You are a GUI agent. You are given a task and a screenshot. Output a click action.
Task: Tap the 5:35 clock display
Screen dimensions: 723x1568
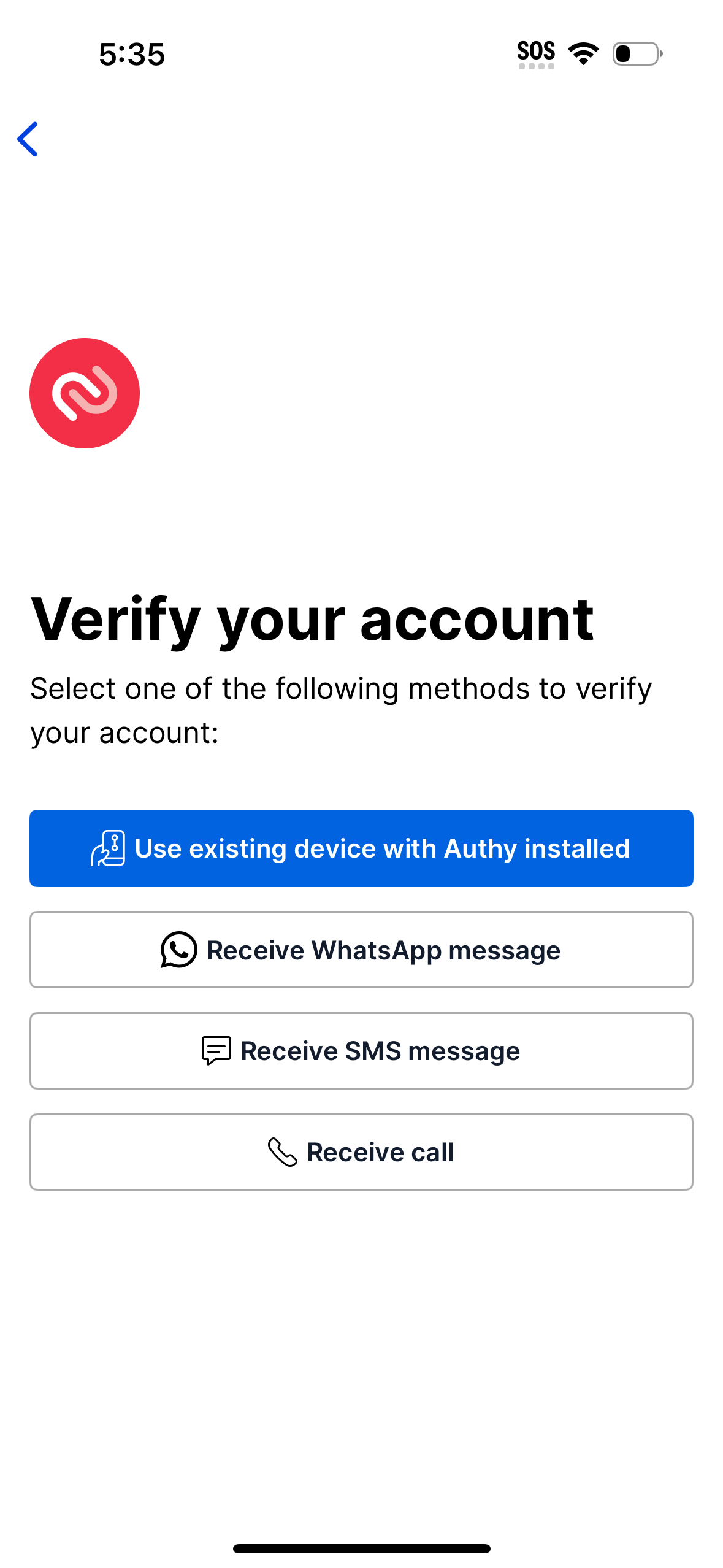point(131,55)
